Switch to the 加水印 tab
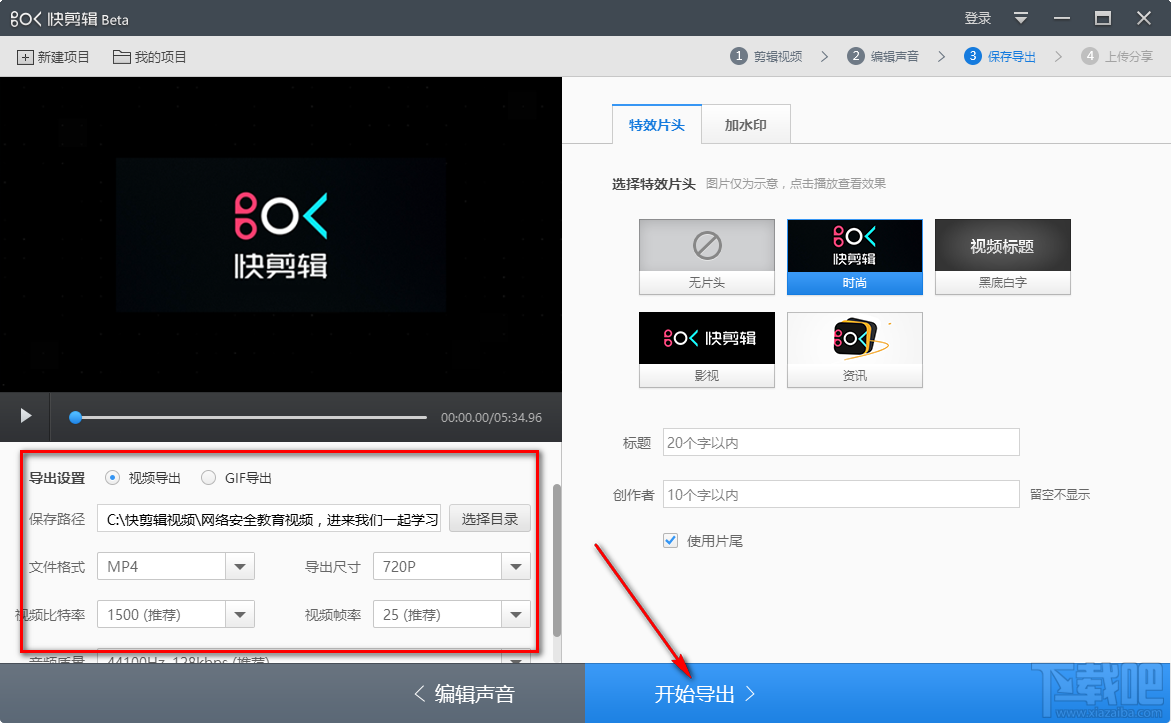The image size is (1171, 723). click(746, 124)
